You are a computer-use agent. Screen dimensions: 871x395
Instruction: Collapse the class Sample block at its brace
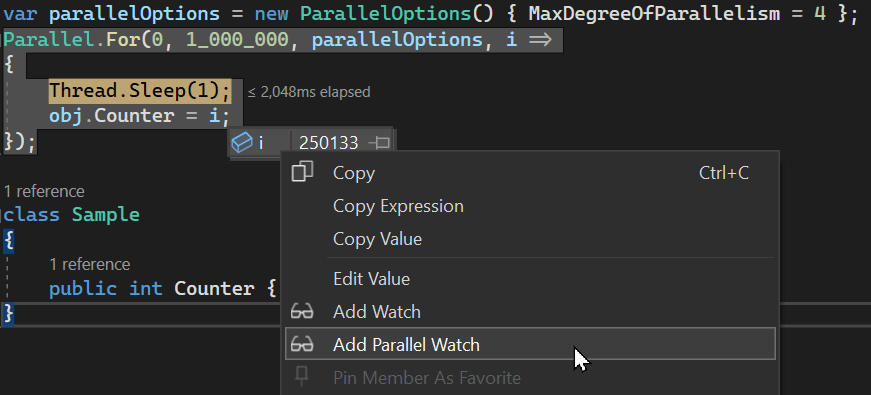8,240
